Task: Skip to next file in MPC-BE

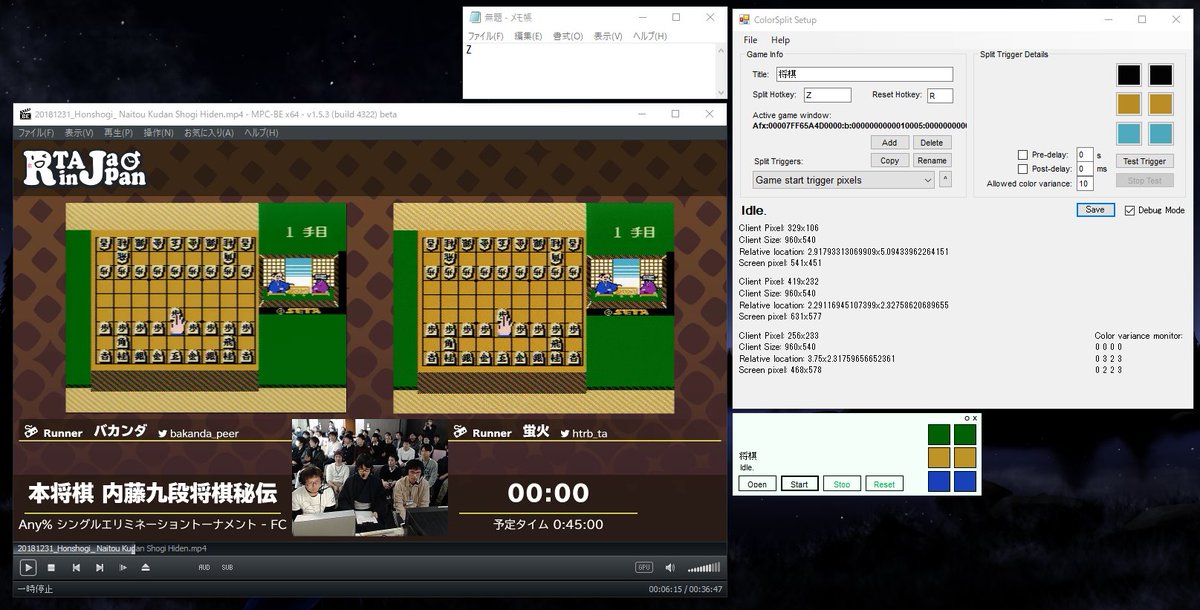Action: tap(99, 568)
